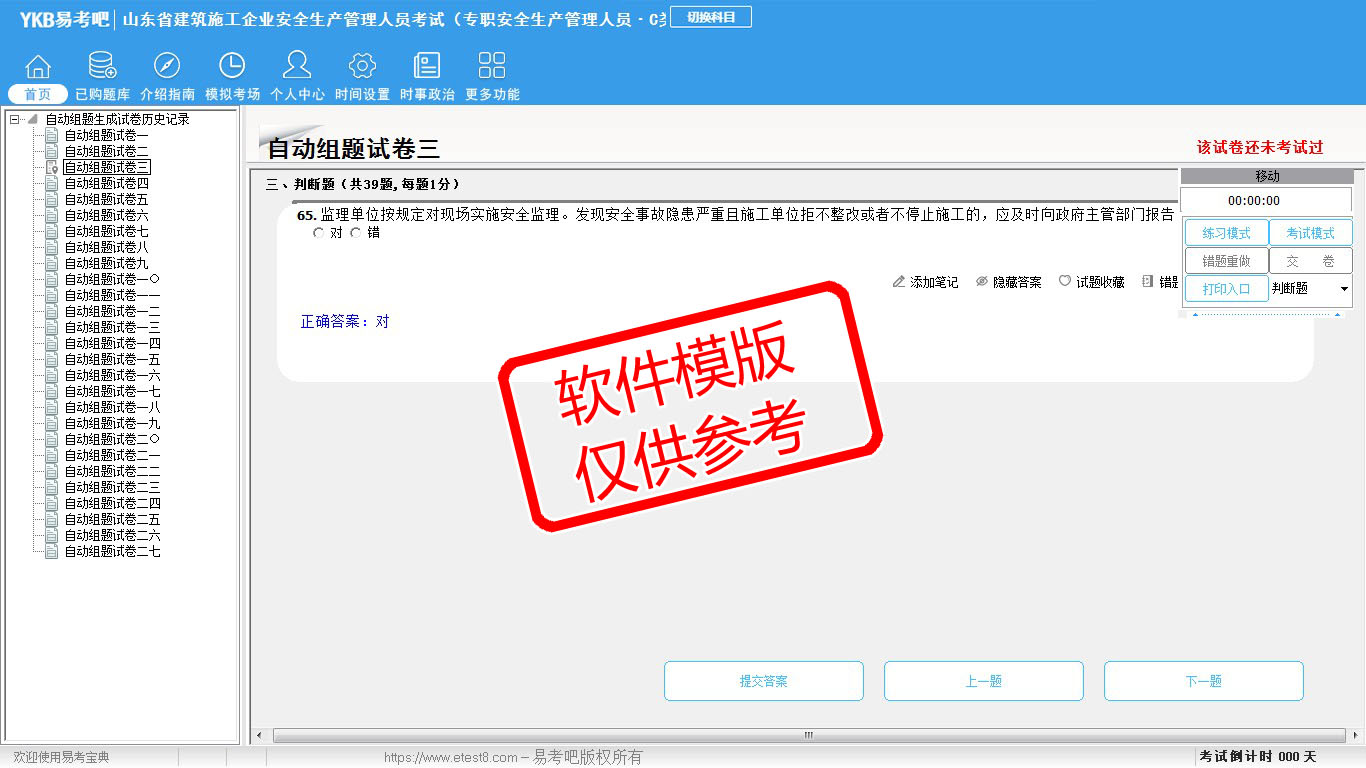
Task: Switch to 练习模式 tab
Action: click(x=1226, y=233)
